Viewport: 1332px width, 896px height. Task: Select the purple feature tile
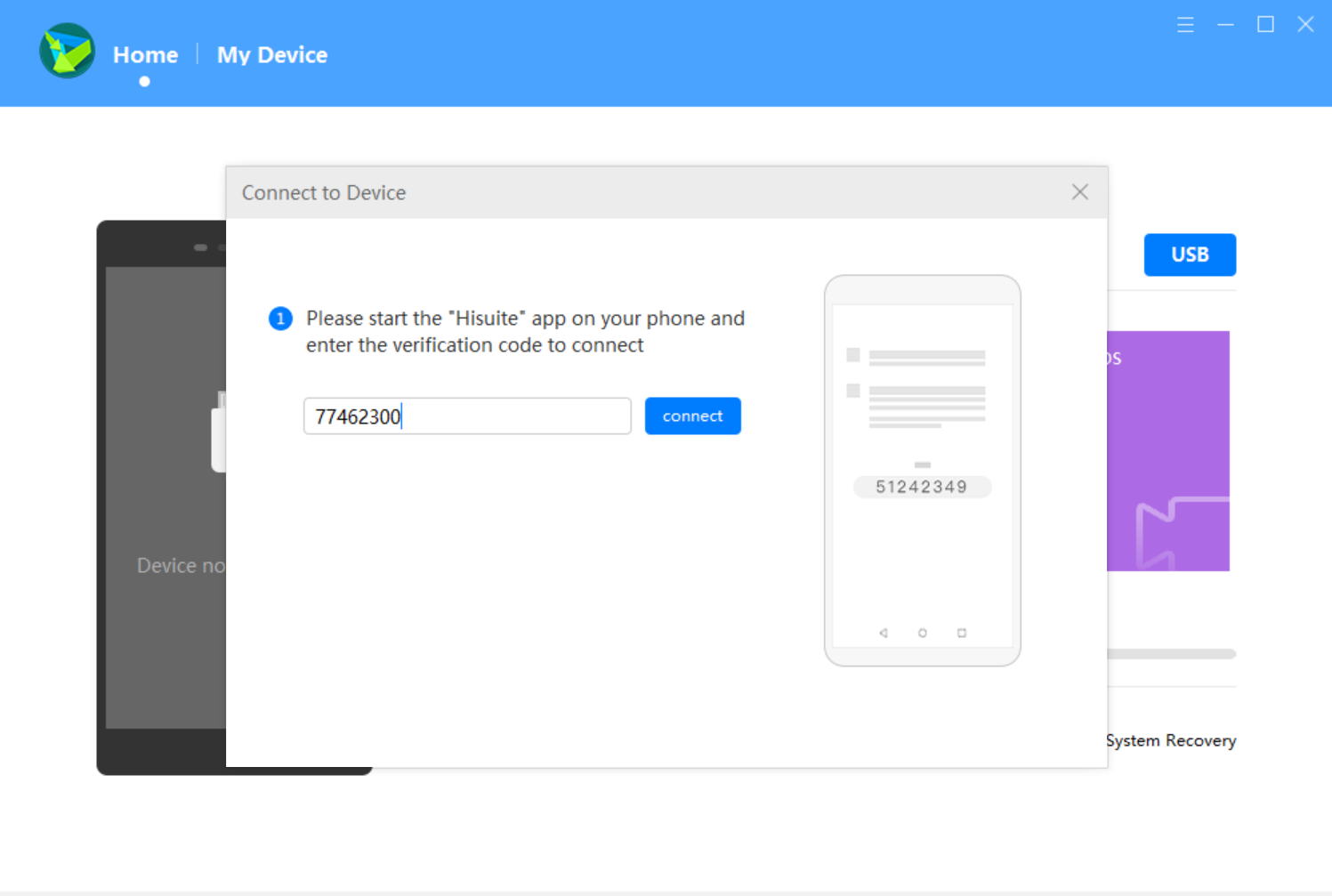[x=1167, y=450]
